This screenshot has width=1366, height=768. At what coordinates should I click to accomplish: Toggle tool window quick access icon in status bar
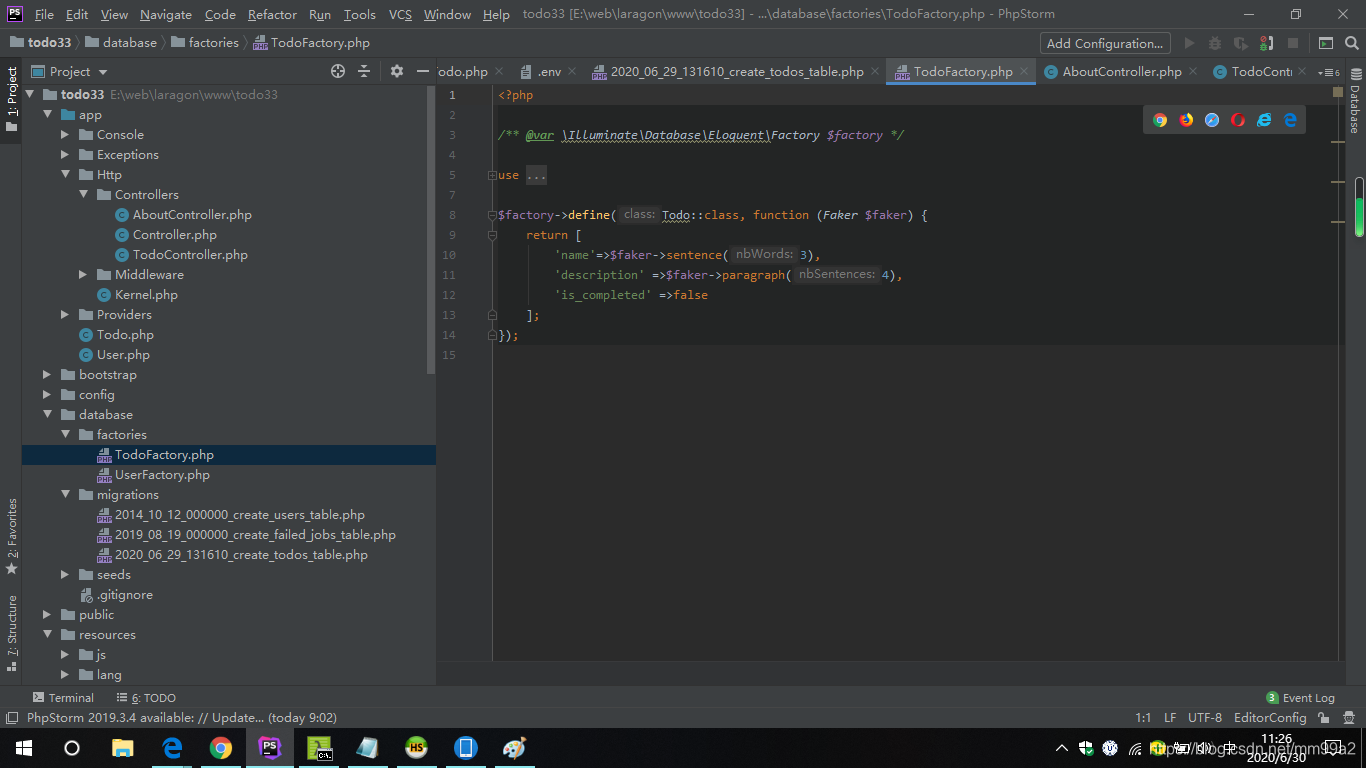click(x=11, y=718)
